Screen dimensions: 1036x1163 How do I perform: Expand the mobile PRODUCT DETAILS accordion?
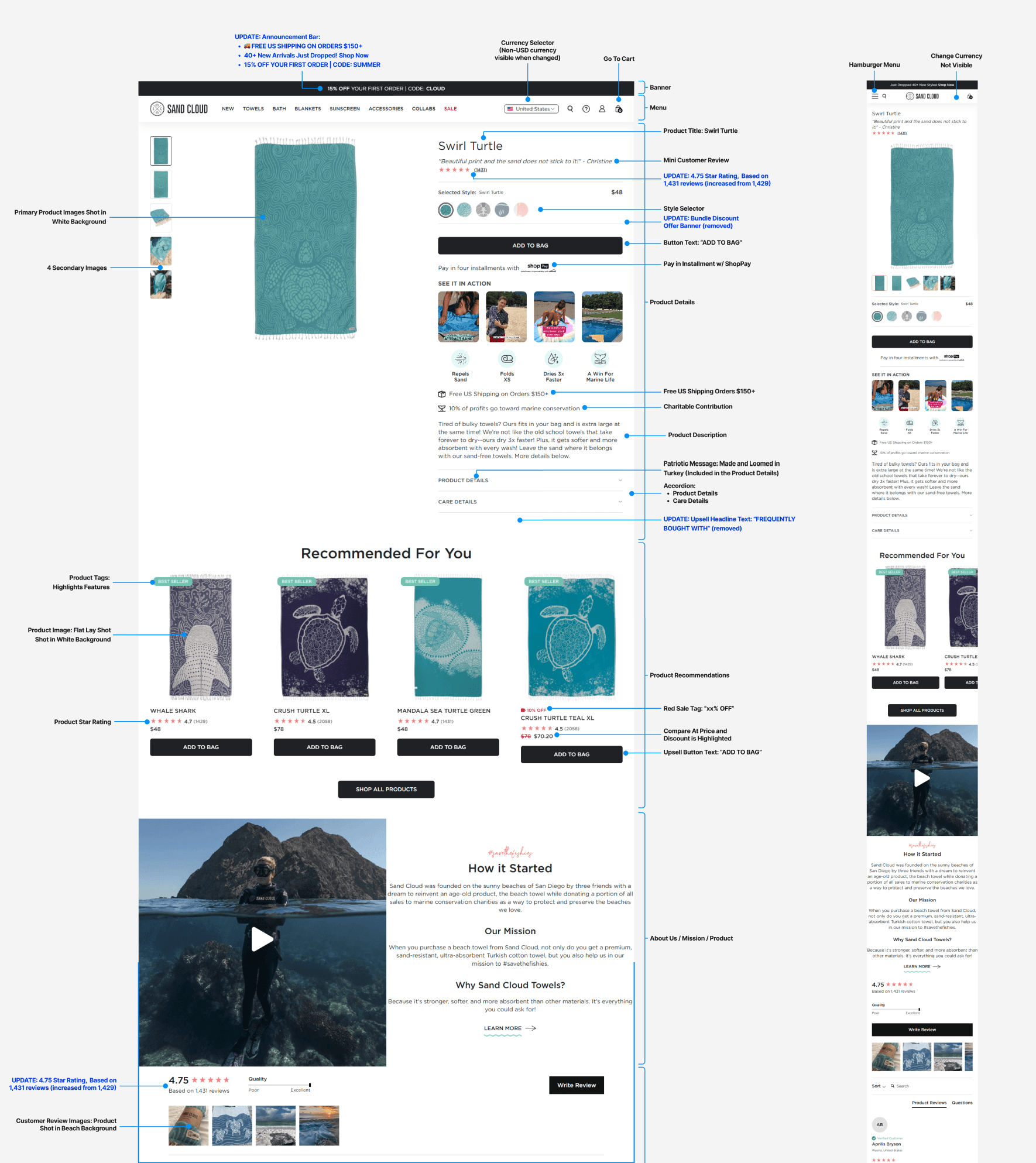tap(922, 515)
